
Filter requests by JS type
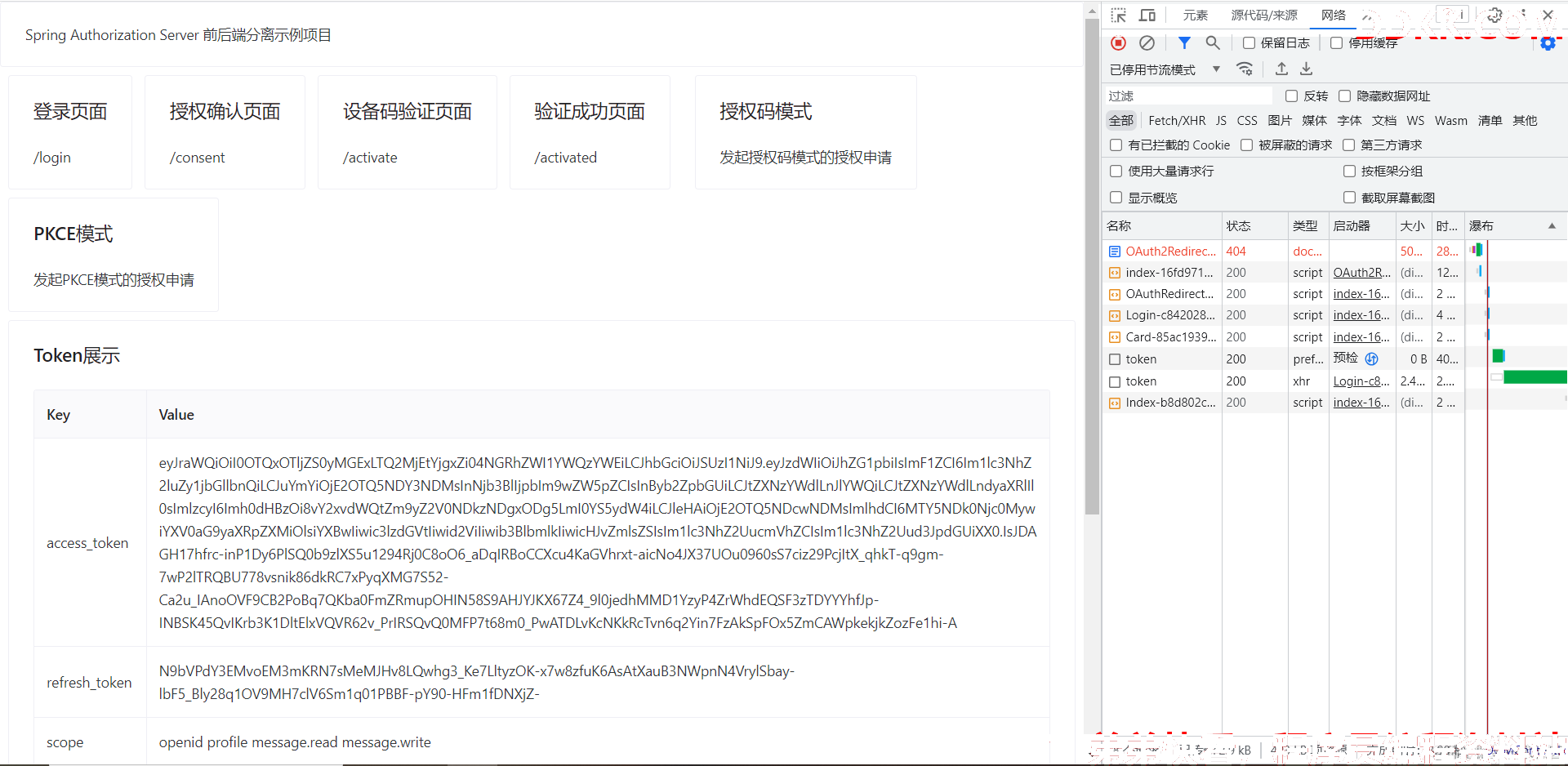1221,121
